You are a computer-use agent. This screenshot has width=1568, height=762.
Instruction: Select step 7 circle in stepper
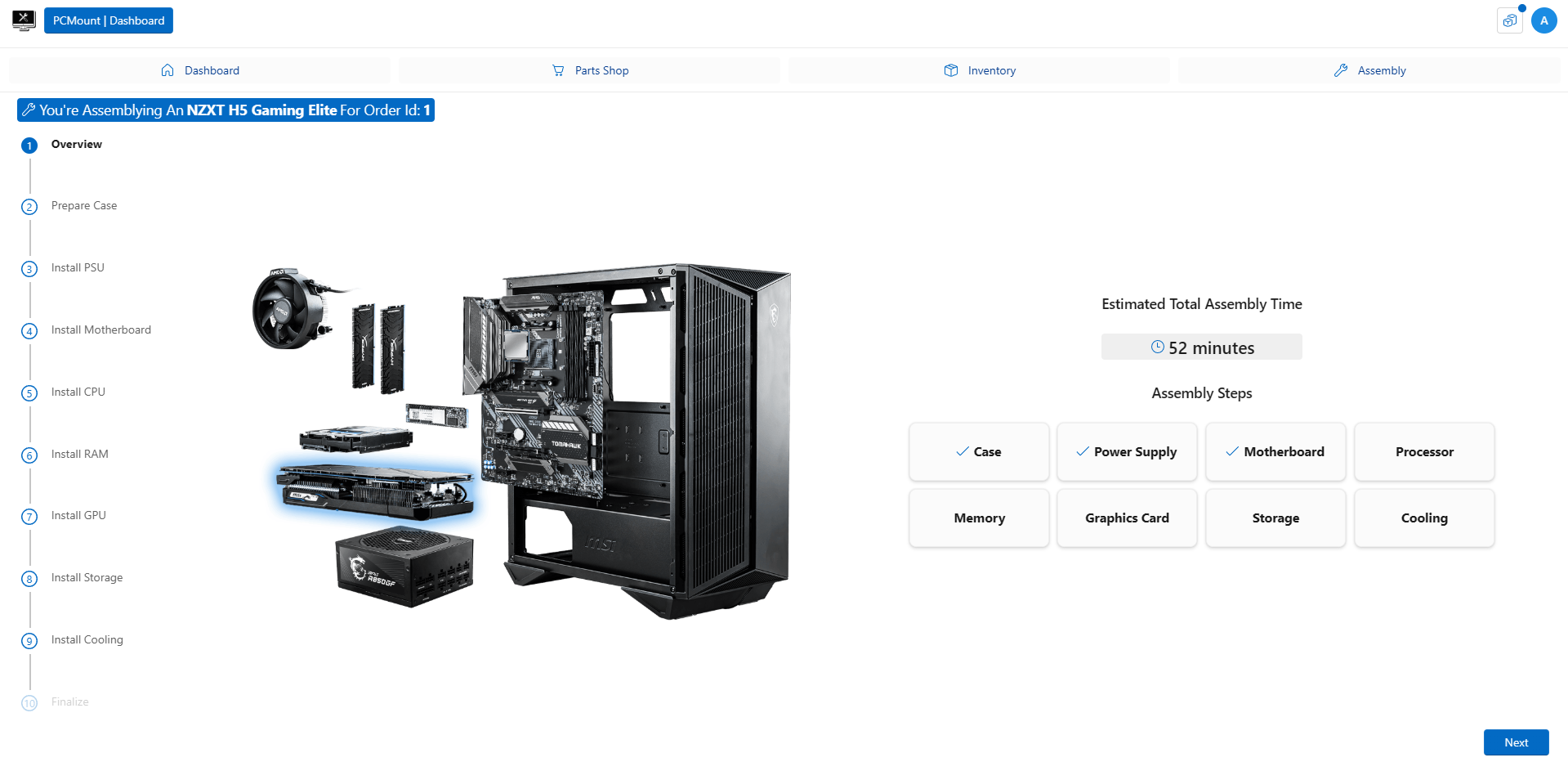(29, 517)
